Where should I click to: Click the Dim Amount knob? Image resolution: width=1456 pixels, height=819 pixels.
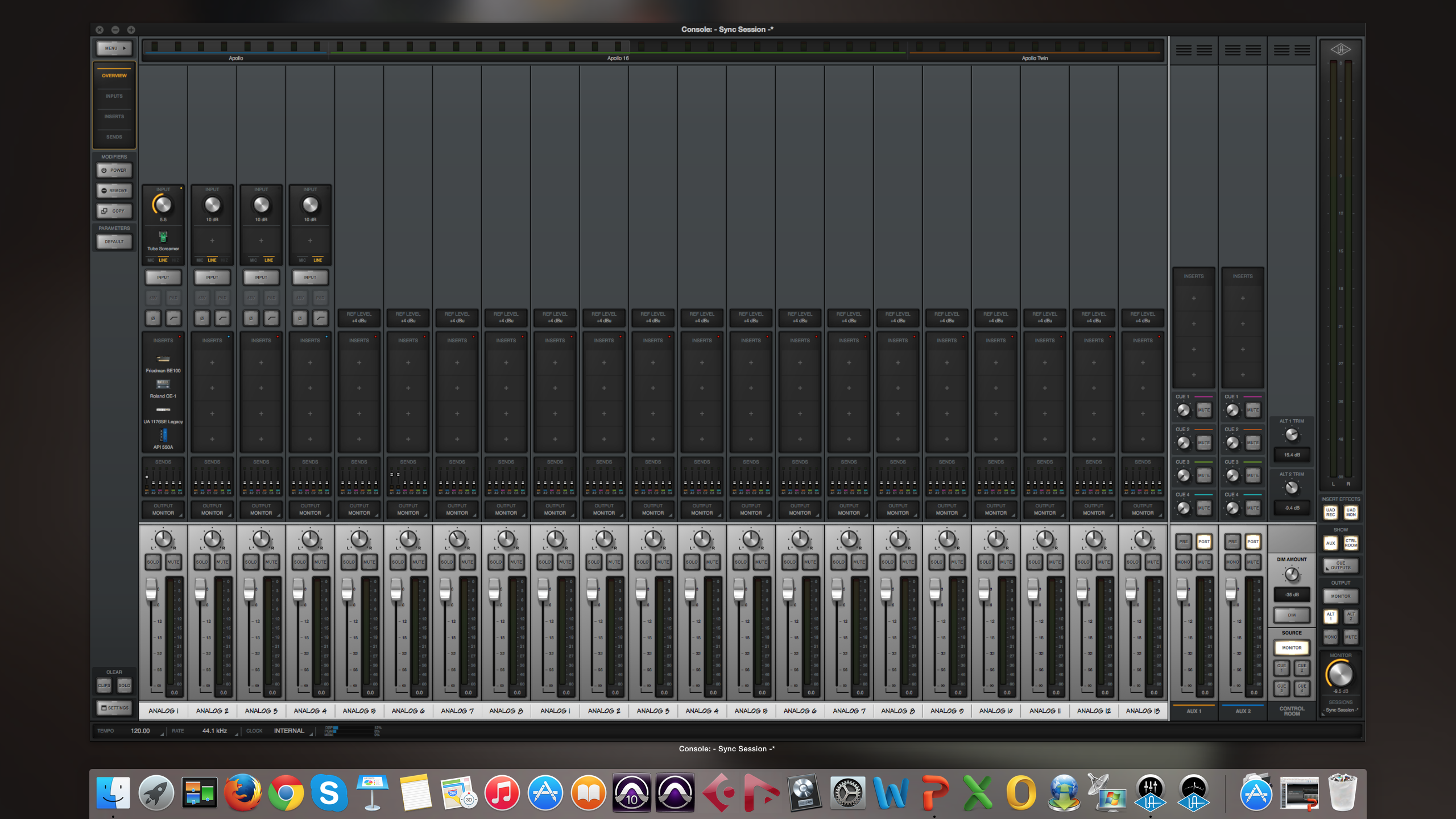1292,574
